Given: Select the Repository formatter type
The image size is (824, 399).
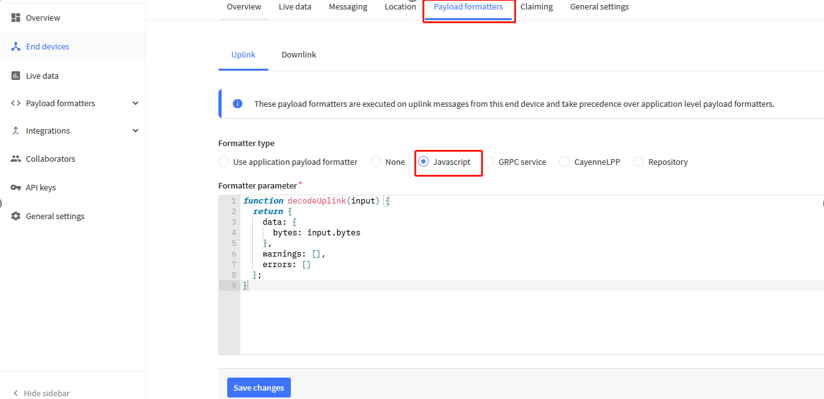Looking at the screenshot, I should click(x=638, y=162).
